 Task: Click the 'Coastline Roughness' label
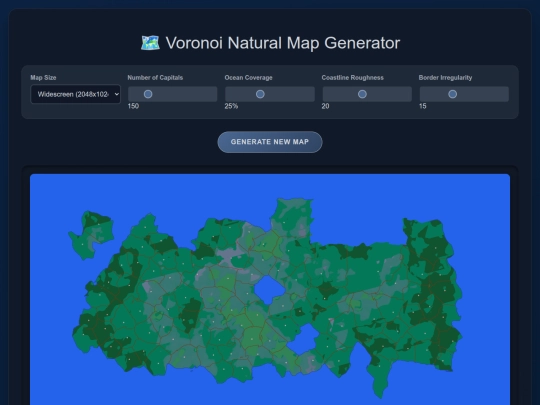click(x=352, y=77)
